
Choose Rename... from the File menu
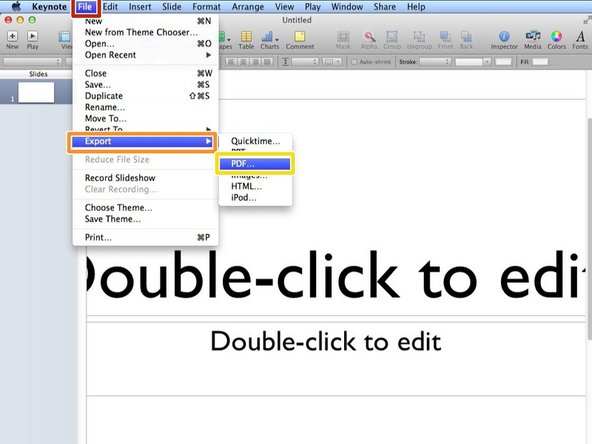[145, 107]
